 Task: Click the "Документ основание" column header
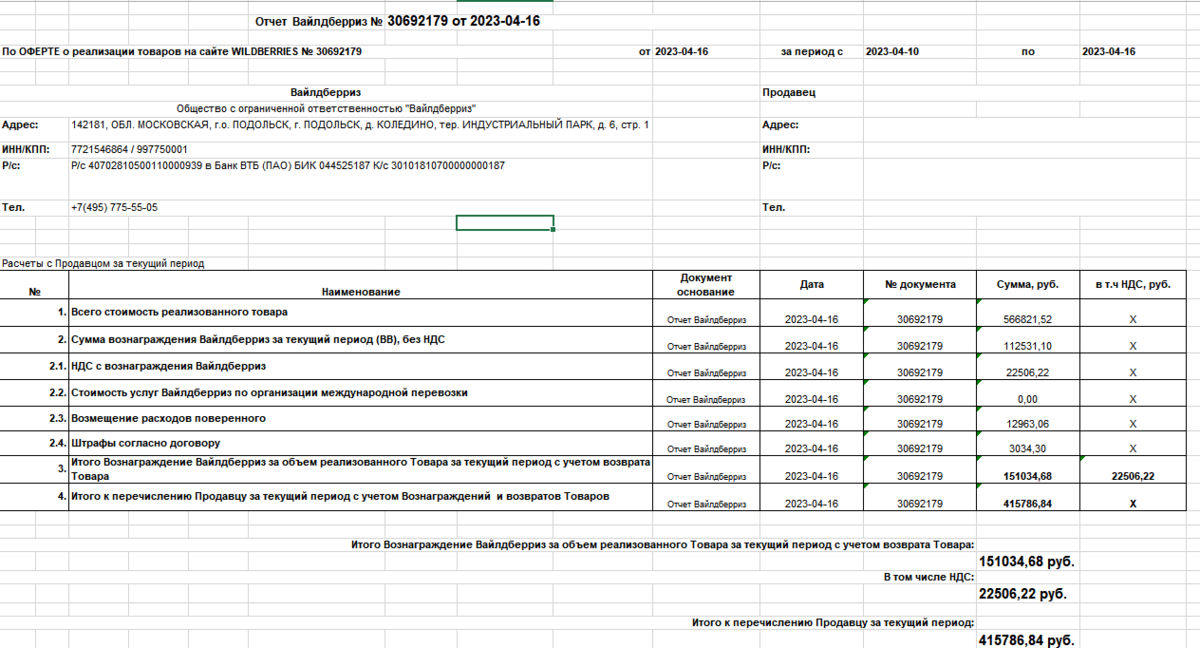click(x=706, y=285)
